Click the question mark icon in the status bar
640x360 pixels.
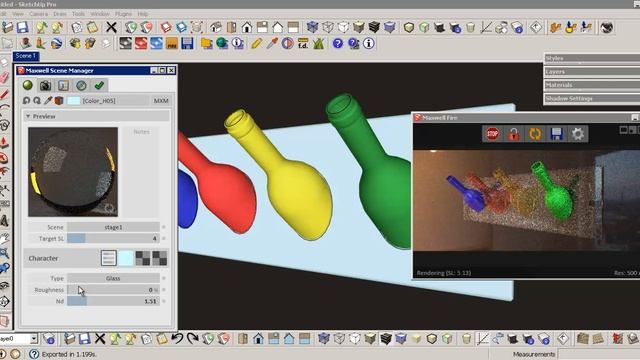coord(34,354)
